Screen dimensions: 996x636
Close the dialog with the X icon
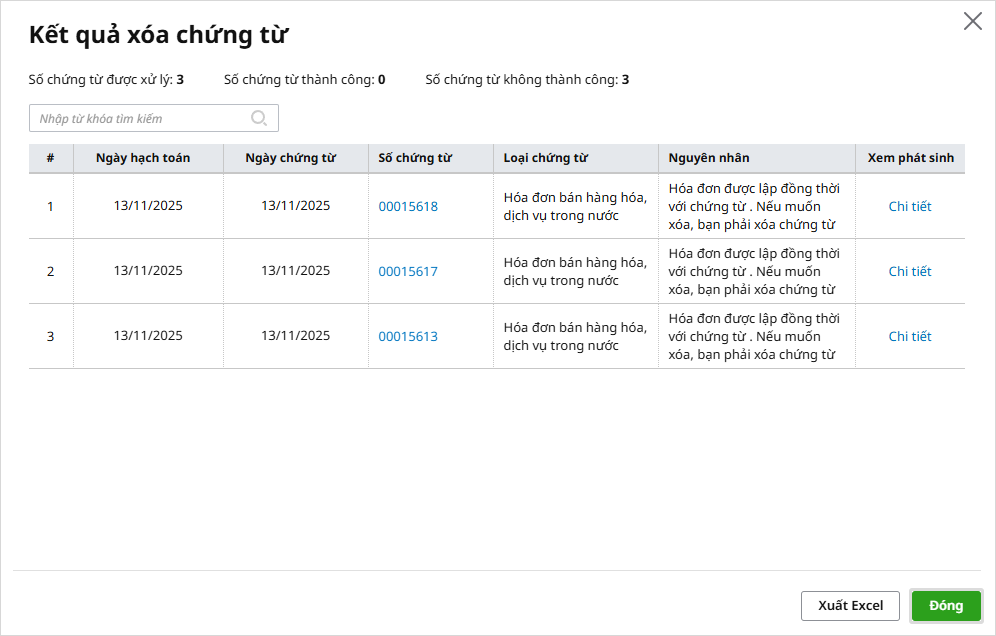pos(972,22)
